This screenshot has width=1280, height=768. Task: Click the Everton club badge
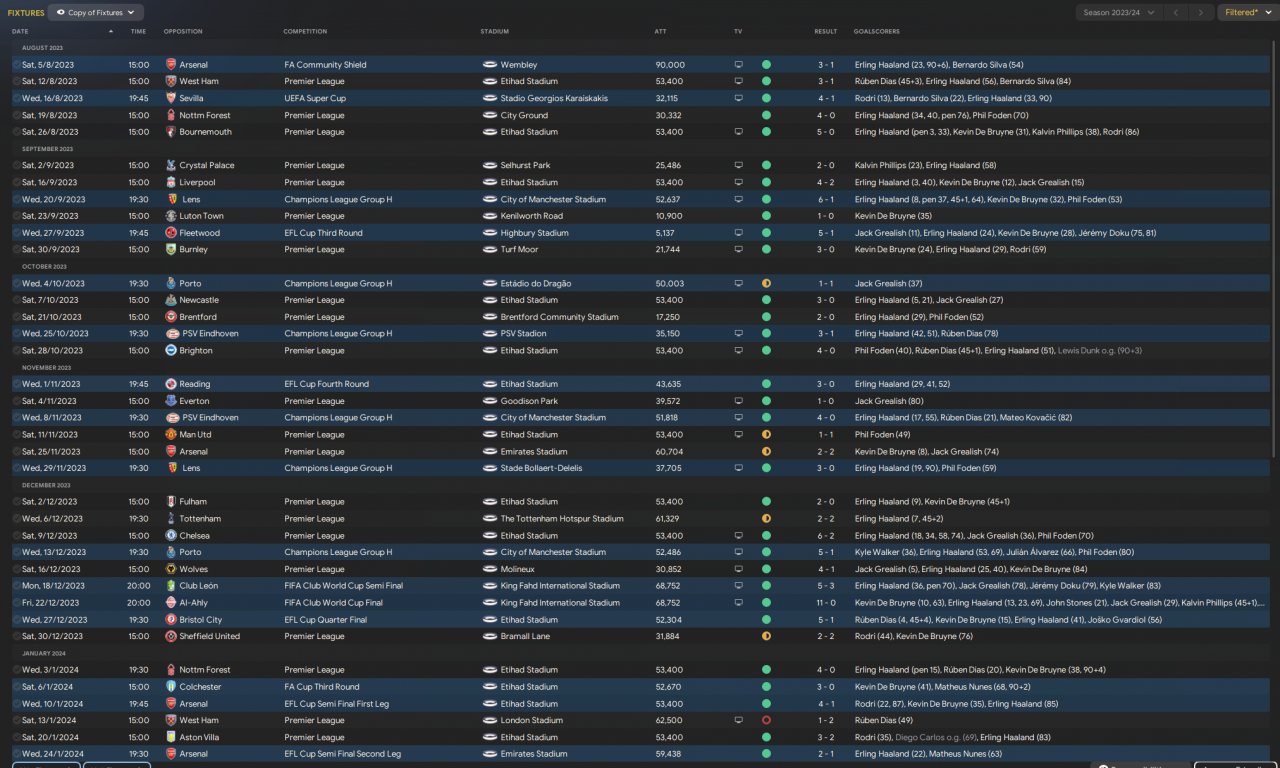(171, 401)
